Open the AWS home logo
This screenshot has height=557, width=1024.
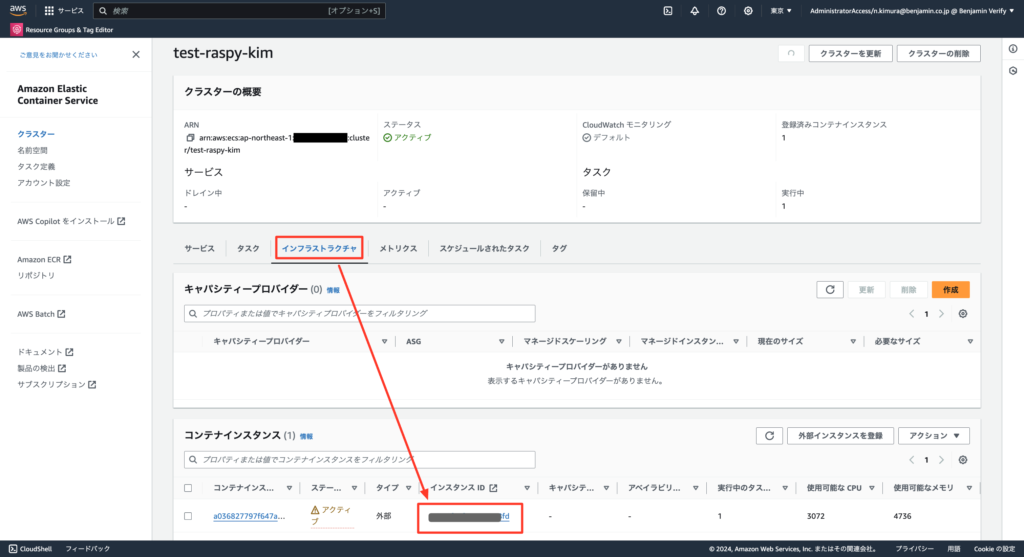(x=18, y=10)
